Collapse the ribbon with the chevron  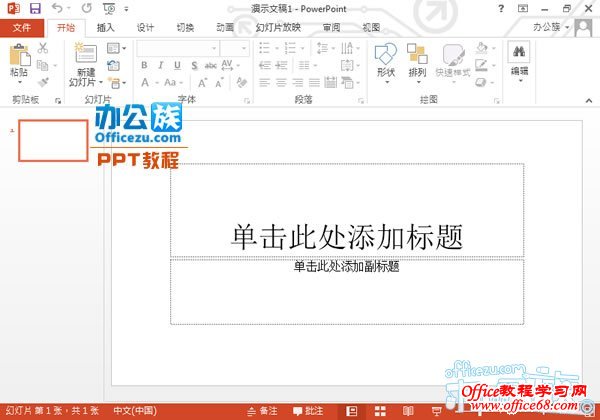coord(589,101)
